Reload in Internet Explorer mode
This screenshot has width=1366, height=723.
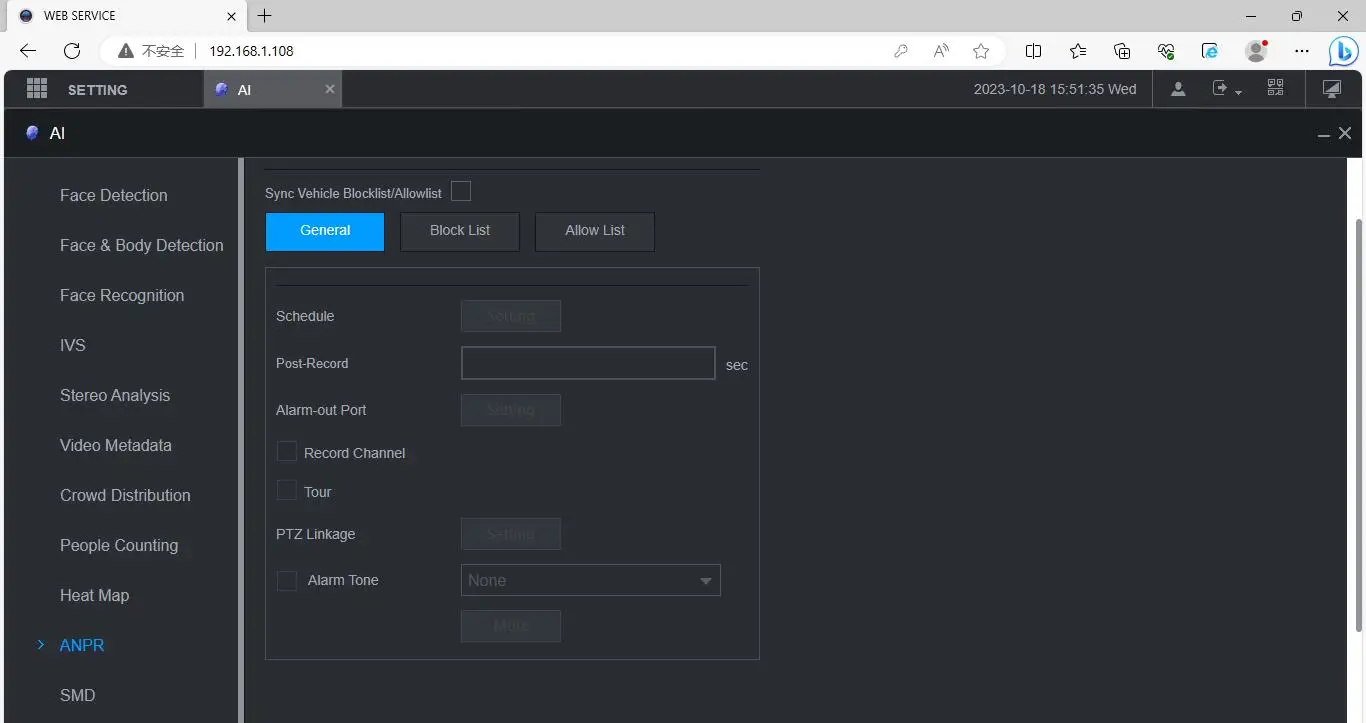point(1210,51)
